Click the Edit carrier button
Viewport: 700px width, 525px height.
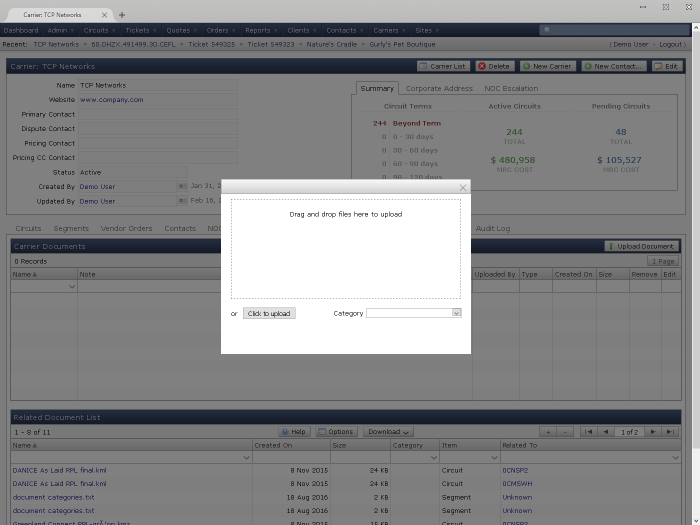[x=665, y=66]
